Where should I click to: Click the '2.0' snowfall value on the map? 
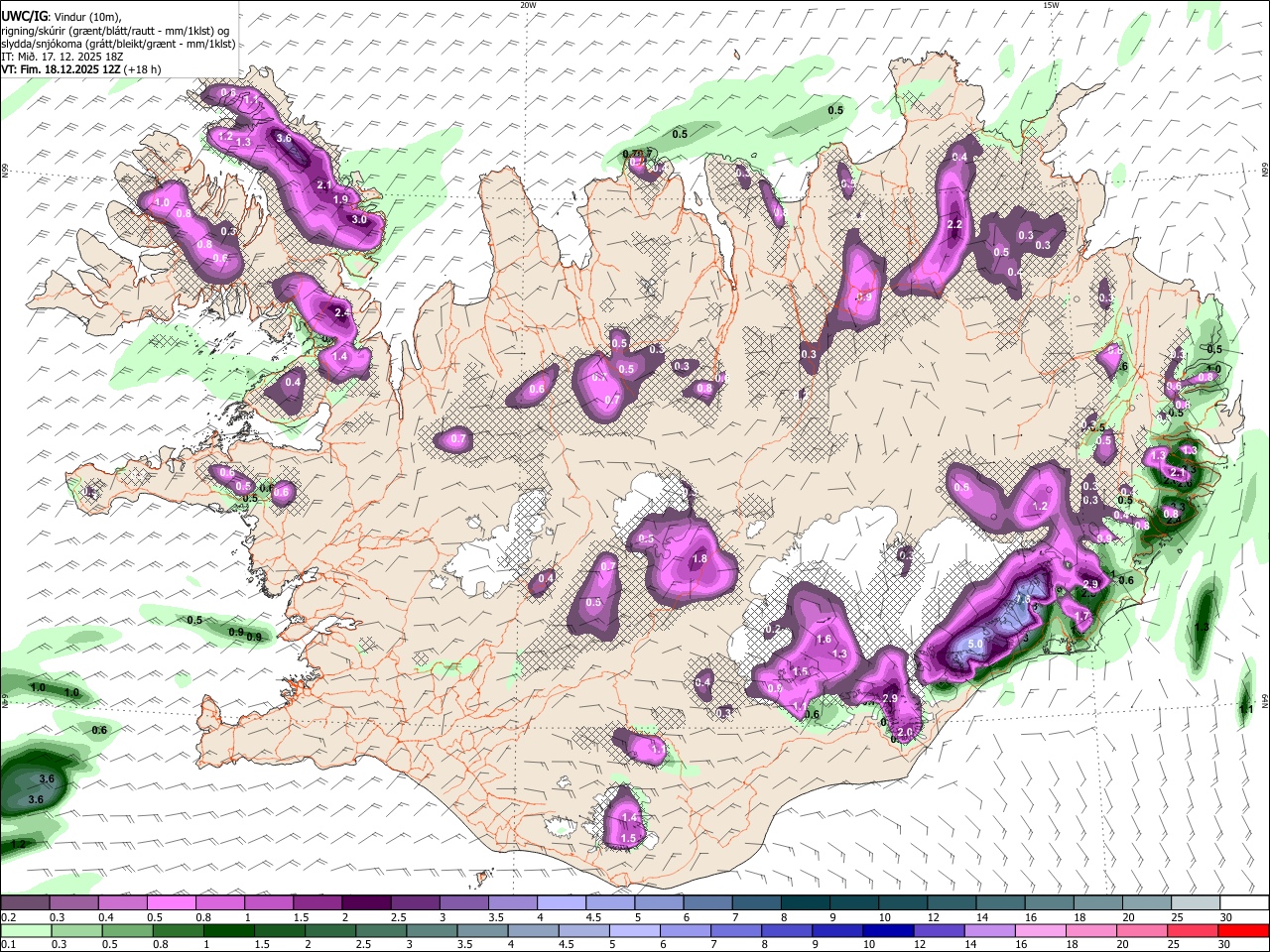tap(905, 733)
